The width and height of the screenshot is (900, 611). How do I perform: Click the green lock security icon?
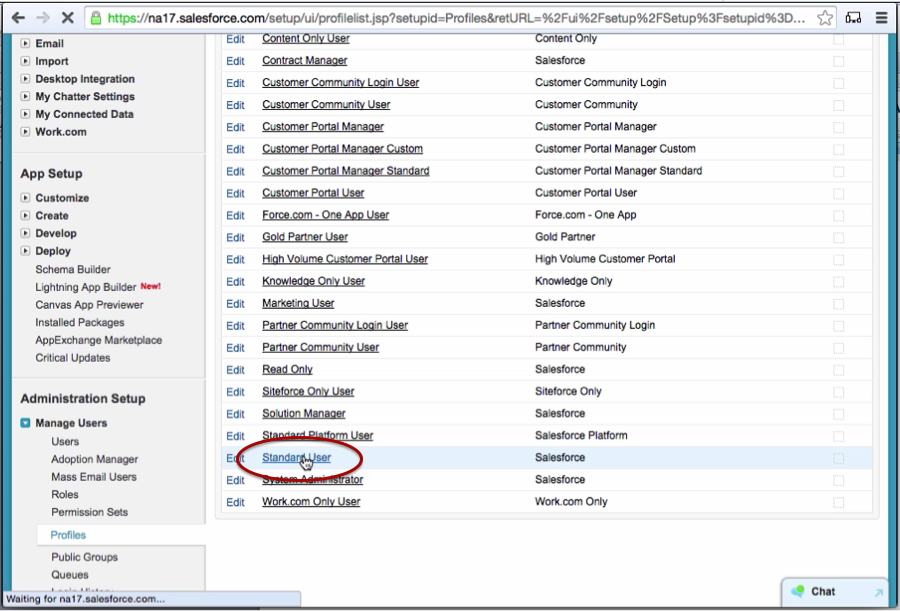point(96,18)
